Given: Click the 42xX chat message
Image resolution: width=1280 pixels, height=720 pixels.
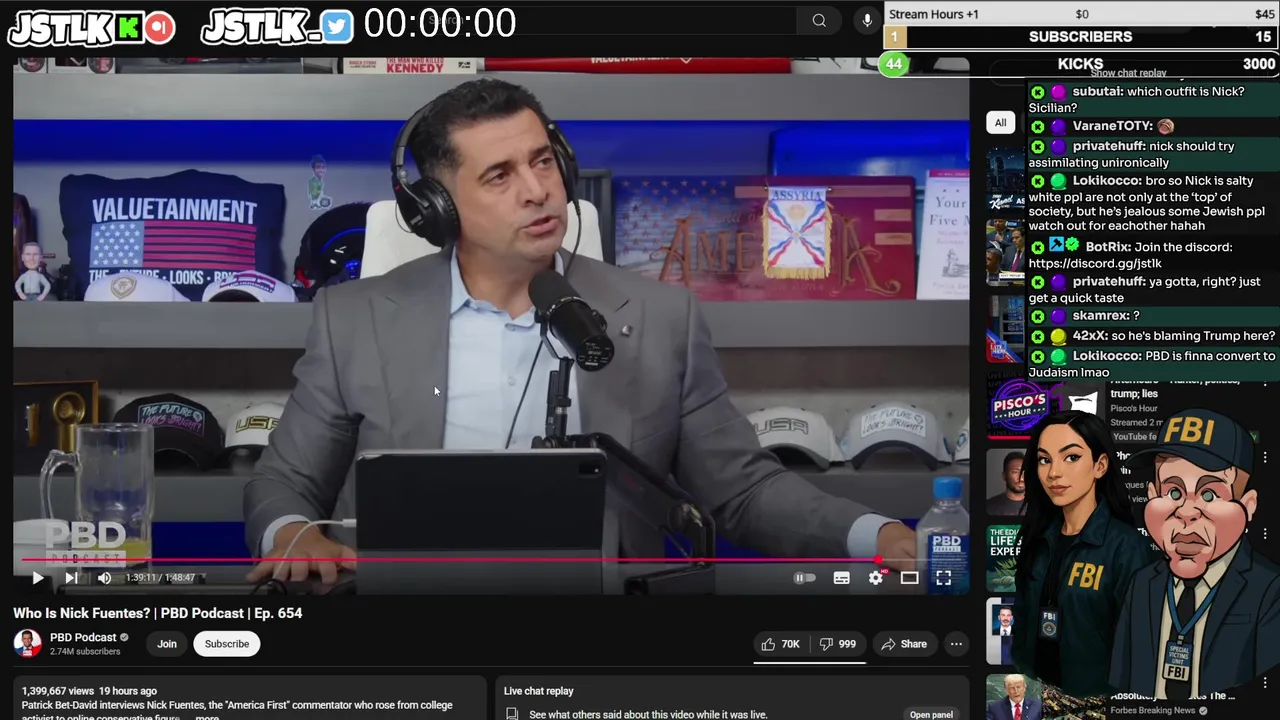Looking at the screenshot, I should point(1153,336).
